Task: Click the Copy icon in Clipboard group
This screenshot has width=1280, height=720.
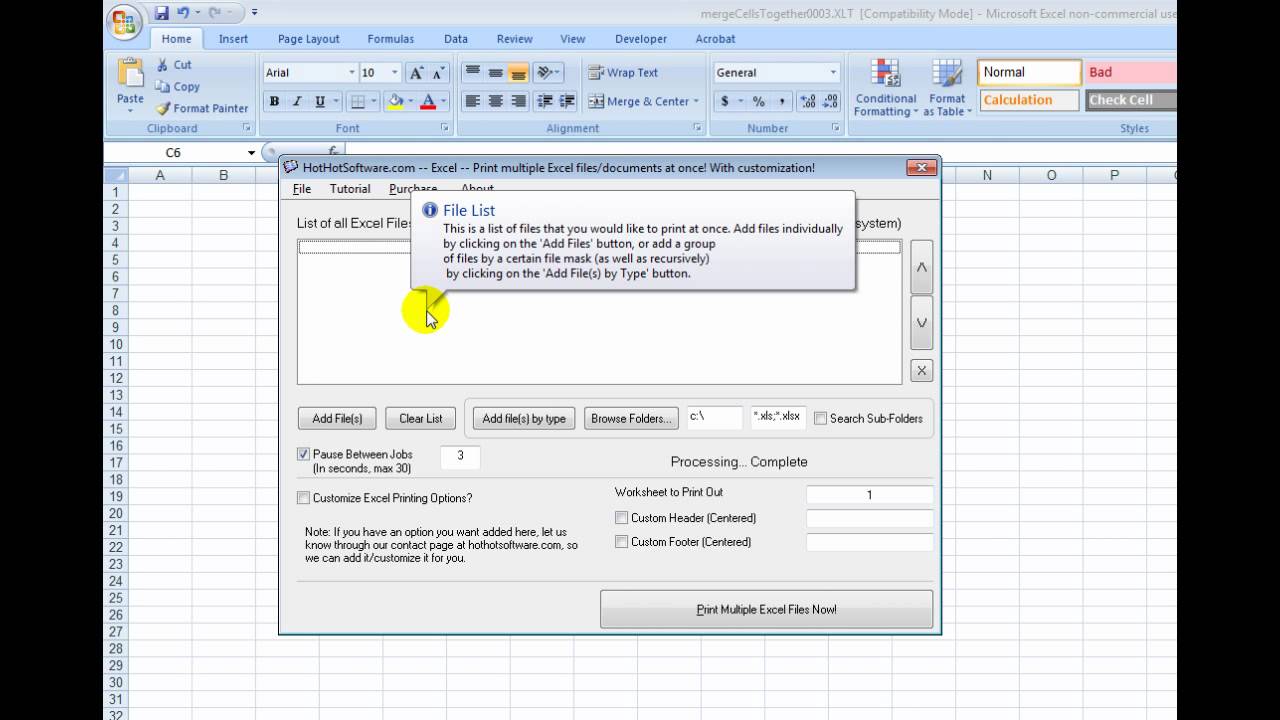Action: [163, 87]
